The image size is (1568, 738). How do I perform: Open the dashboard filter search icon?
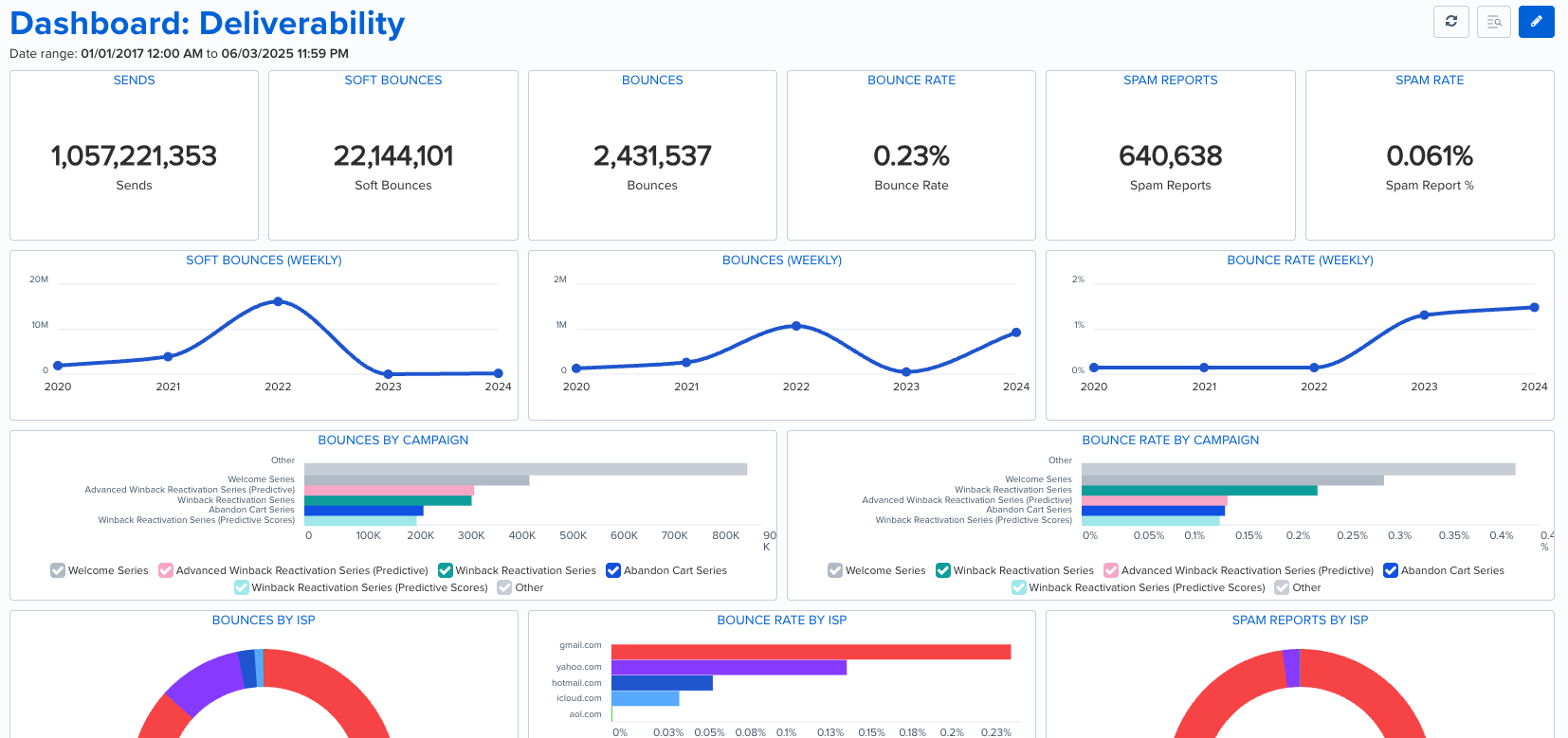[1493, 21]
